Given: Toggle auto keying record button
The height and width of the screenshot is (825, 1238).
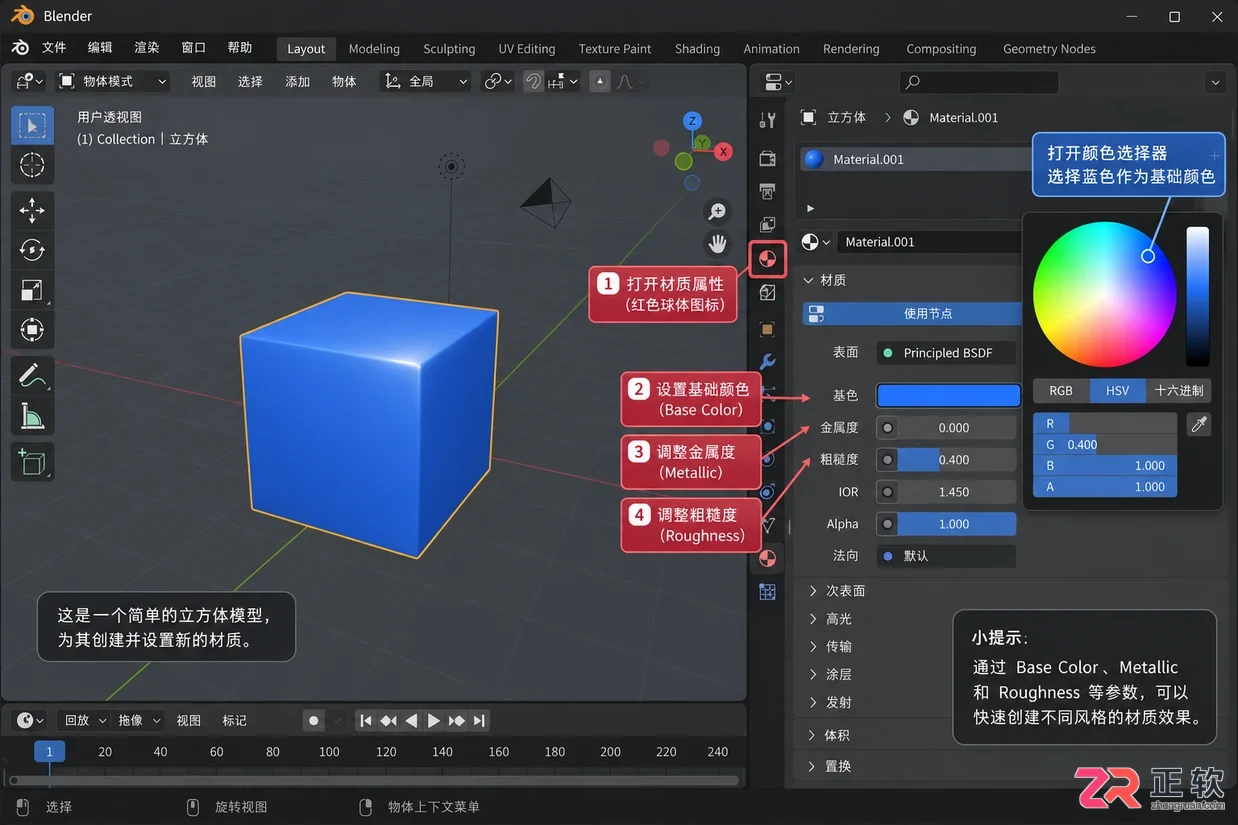Looking at the screenshot, I should click(x=314, y=720).
